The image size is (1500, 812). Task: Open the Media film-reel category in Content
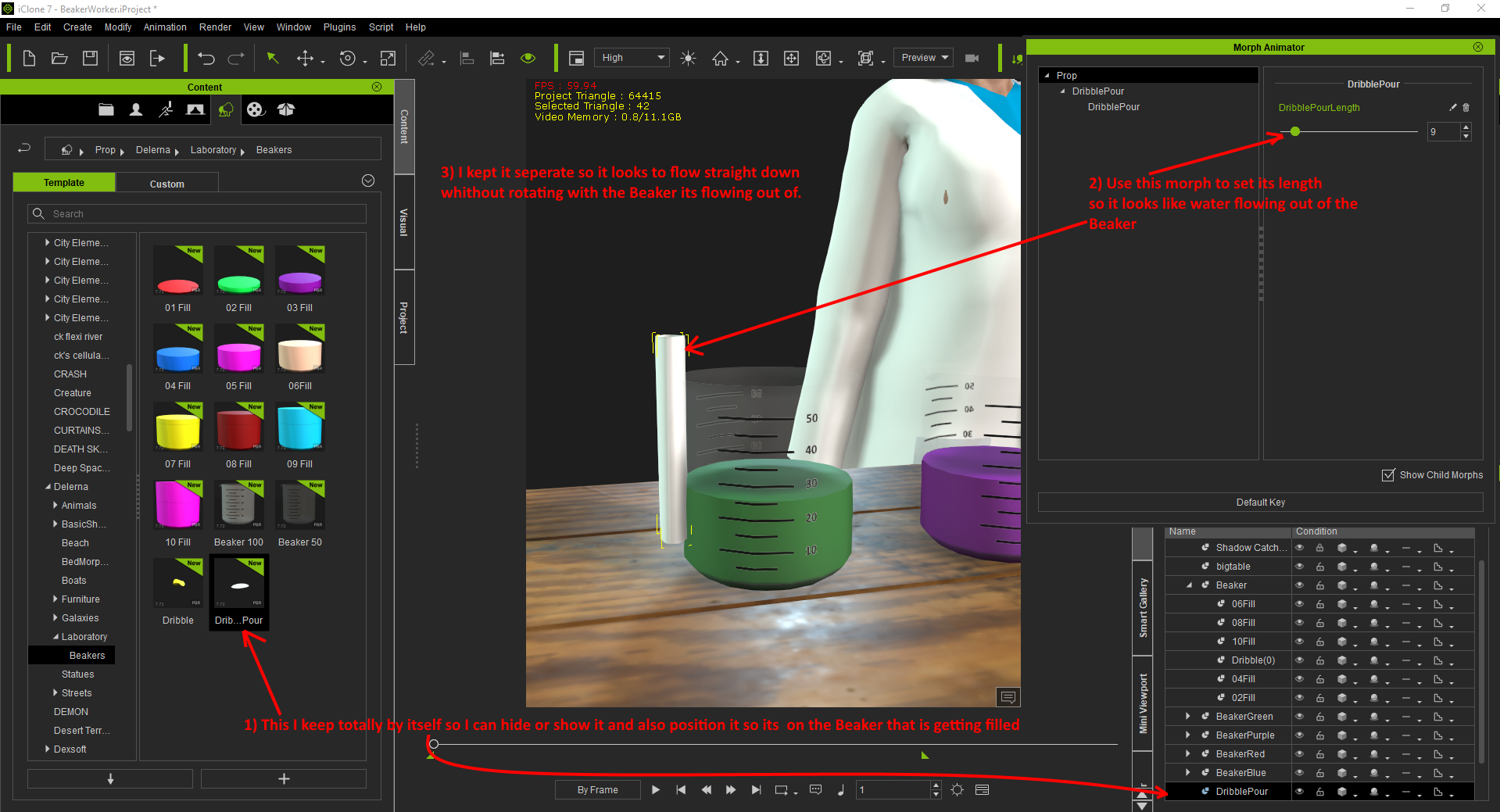256,109
